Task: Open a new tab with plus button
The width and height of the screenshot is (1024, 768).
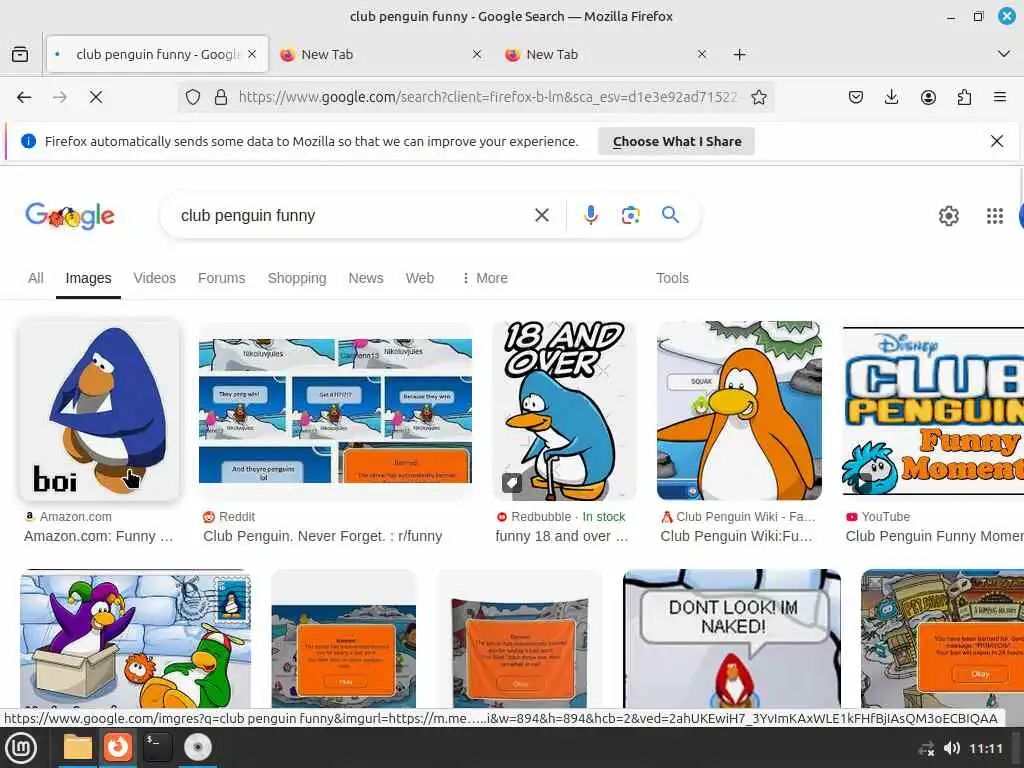Action: pyautogui.click(x=739, y=55)
